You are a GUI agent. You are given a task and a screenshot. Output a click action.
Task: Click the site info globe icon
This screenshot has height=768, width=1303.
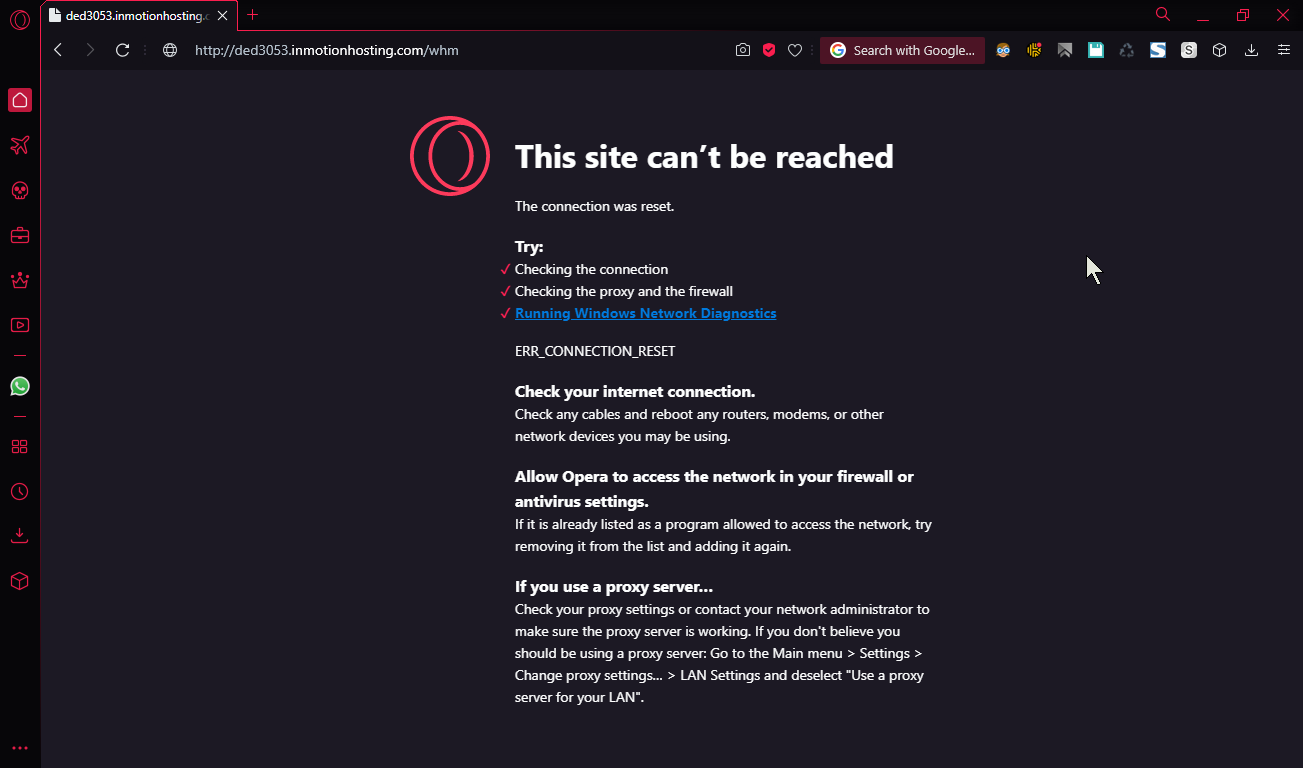tap(170, 50)
